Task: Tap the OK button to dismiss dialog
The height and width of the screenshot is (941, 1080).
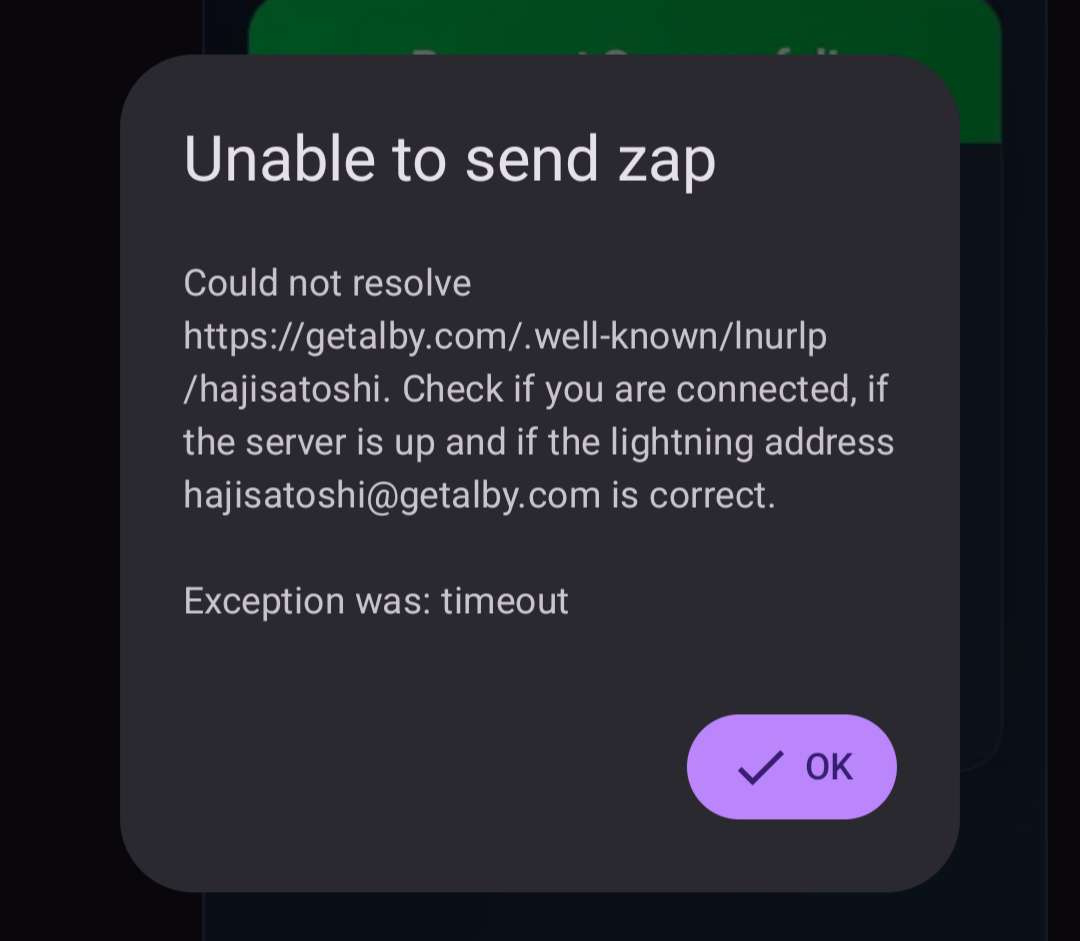Action: [x=791, y=766]
